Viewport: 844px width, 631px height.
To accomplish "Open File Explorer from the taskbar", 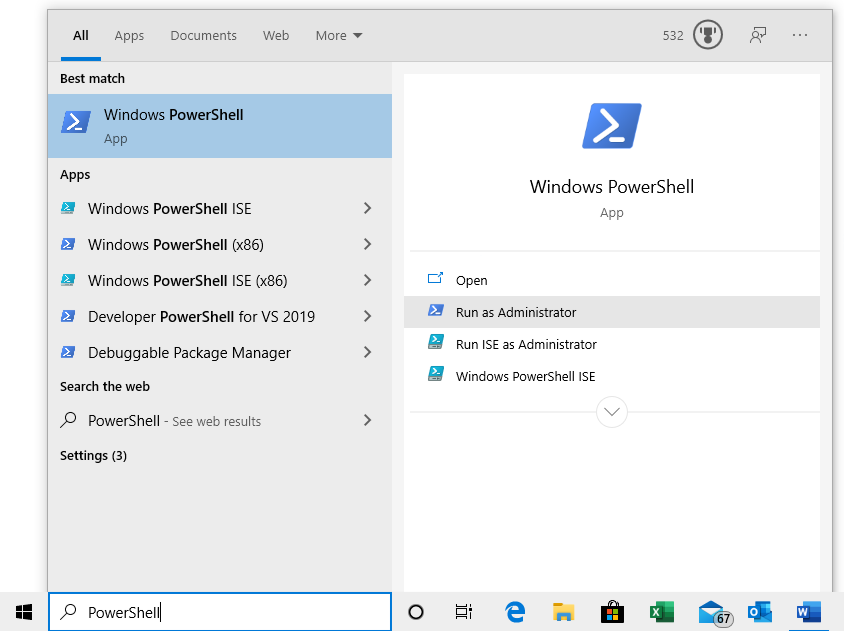I will tap(564, 612).
